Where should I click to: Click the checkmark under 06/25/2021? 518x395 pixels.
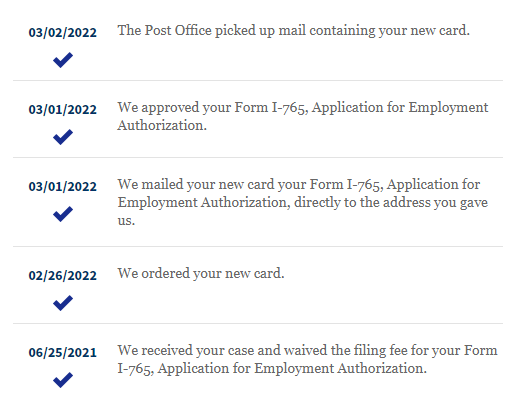pos(63,380)
